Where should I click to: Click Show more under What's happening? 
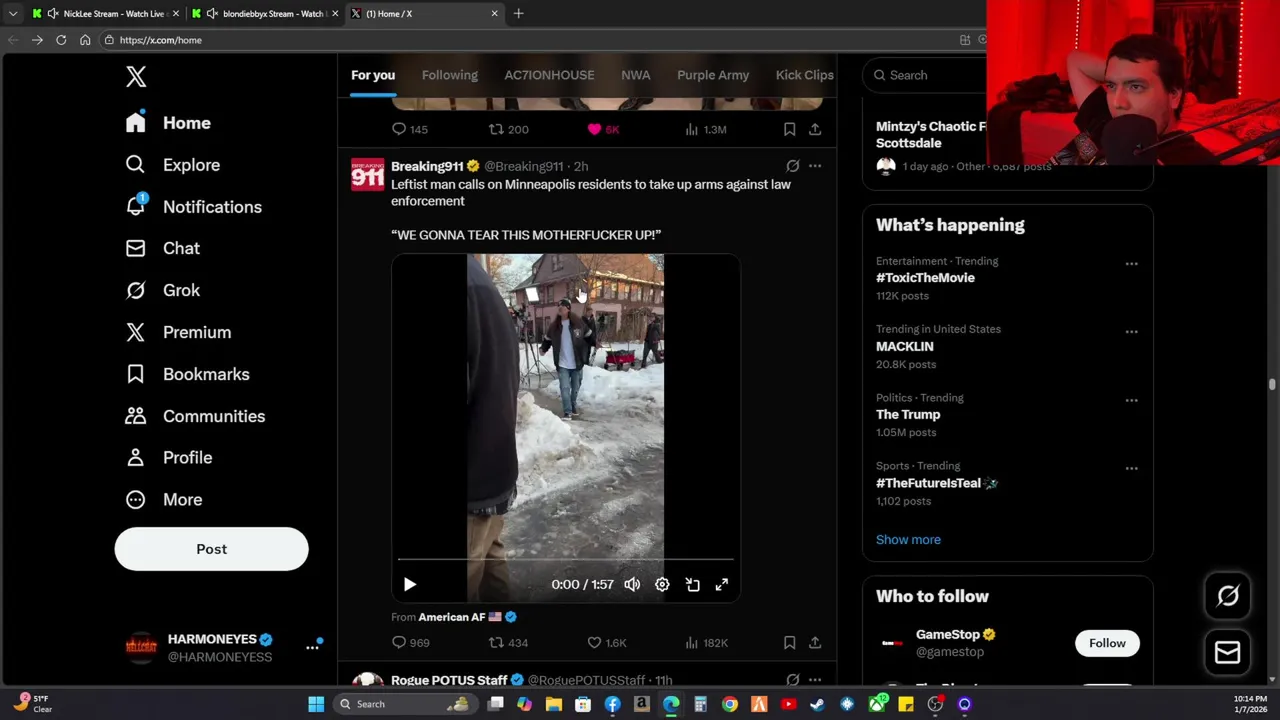tap(908, 540)
